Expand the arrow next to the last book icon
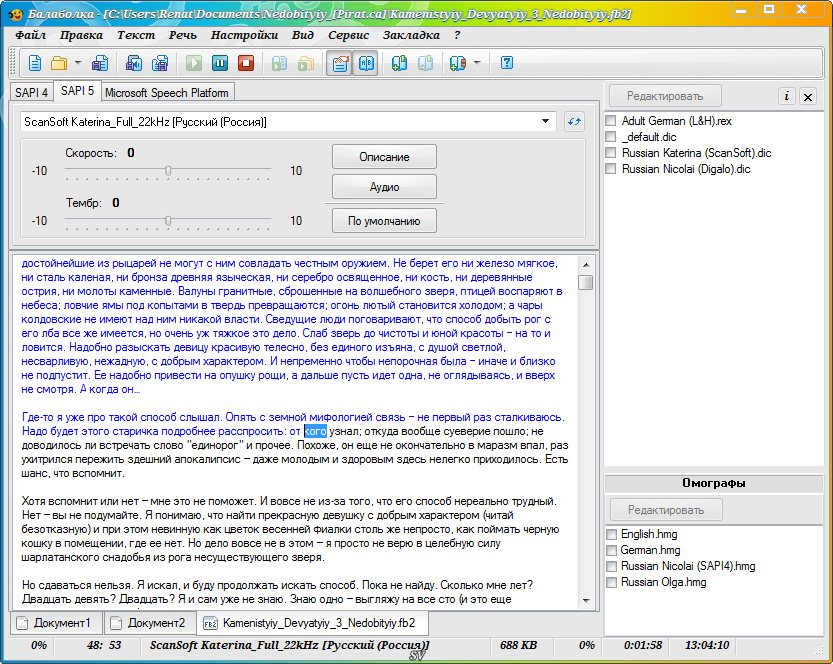Image resolution: width=833 pixels, height=664 pixels. coord(477,63)
